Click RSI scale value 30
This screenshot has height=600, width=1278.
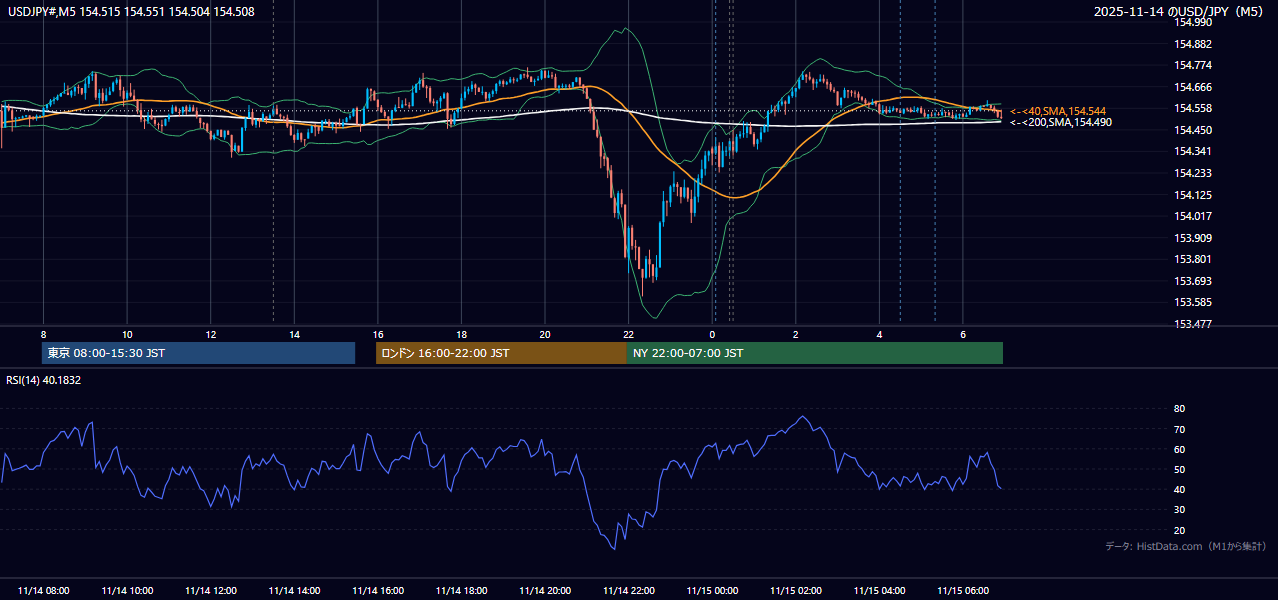1180,510
